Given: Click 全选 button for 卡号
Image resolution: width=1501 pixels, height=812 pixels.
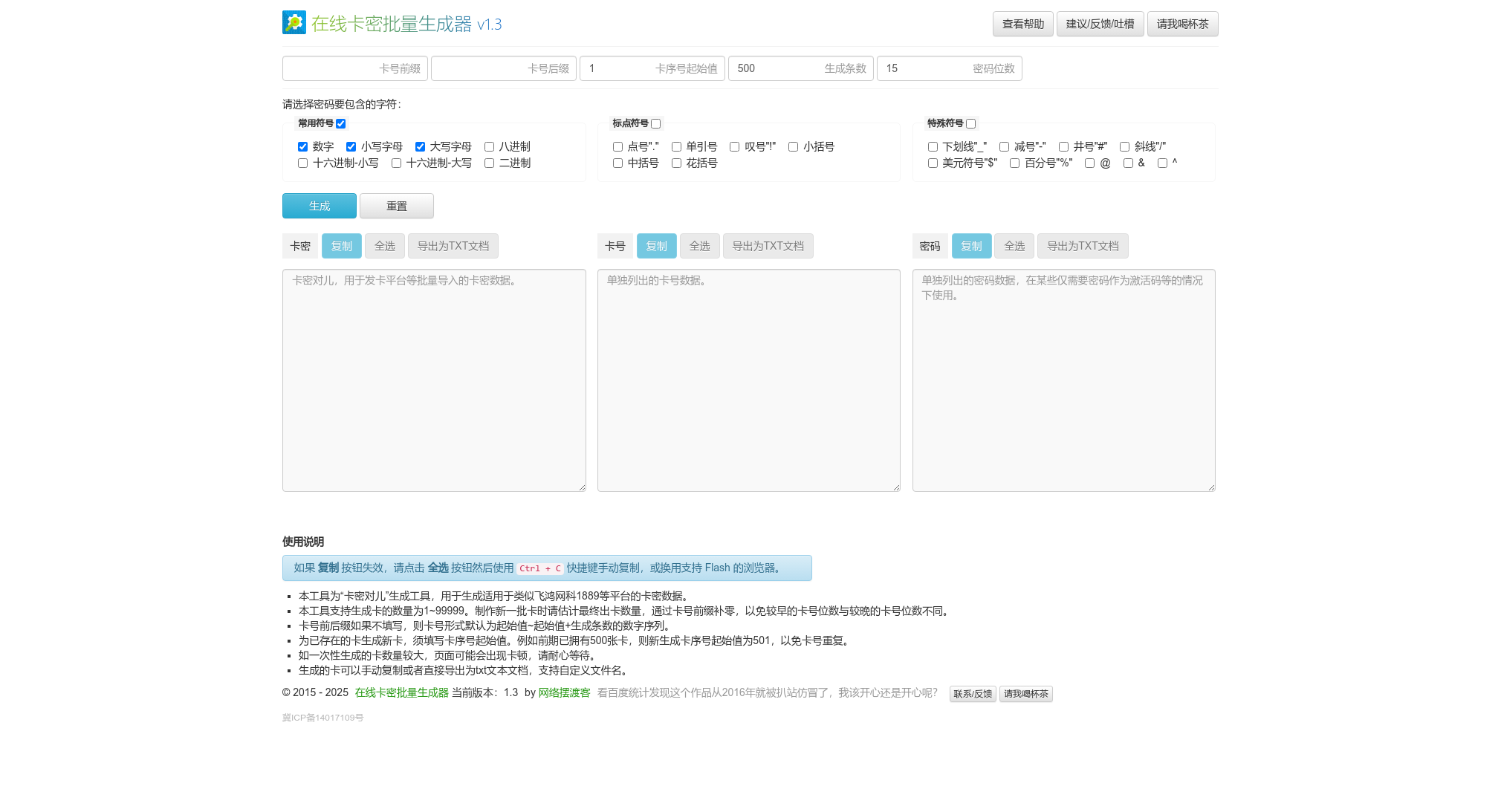Looking at the screenshot, I should click(x=699, y=246).
